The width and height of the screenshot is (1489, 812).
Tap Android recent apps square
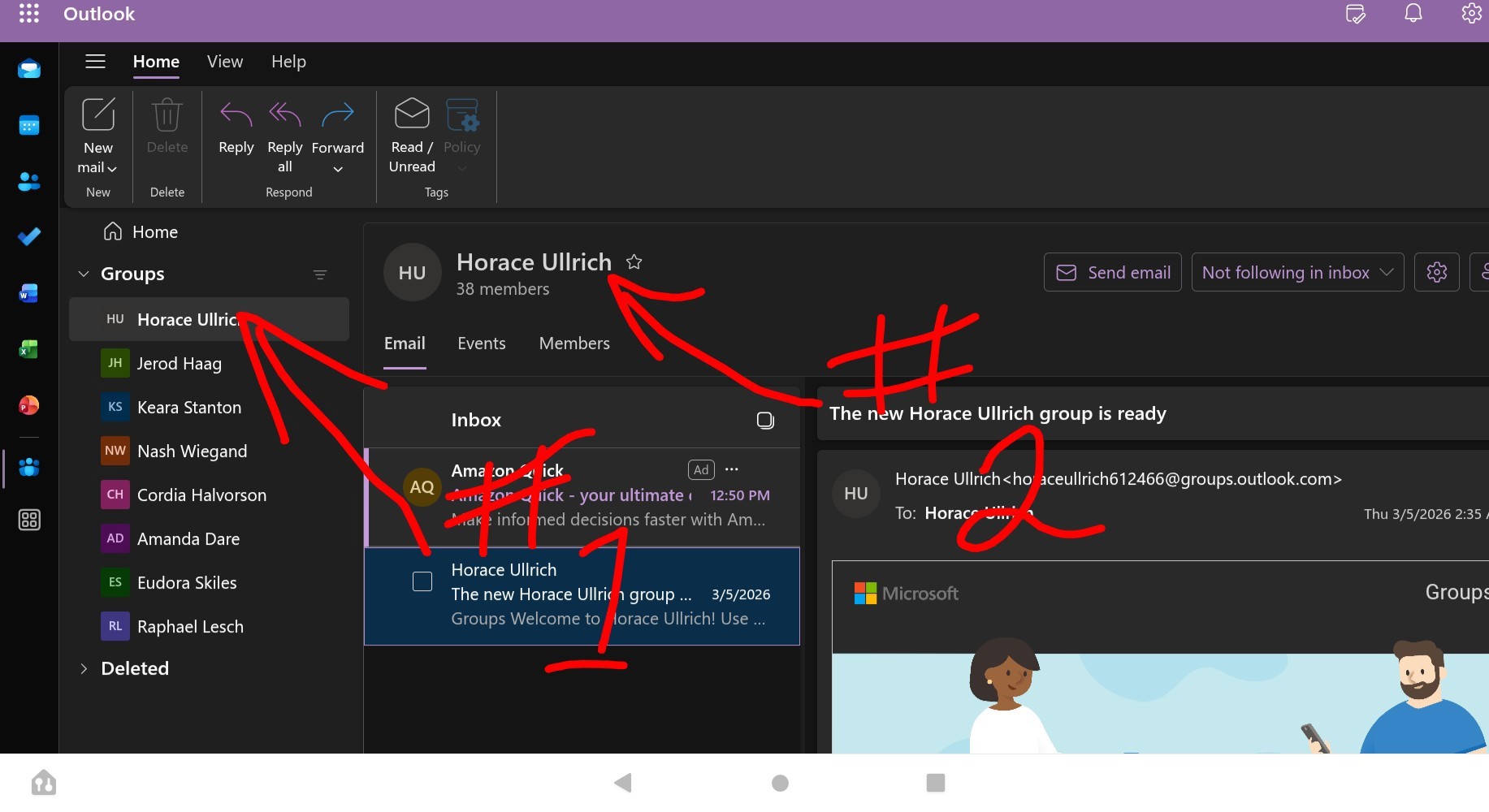(x=936, y=783)
